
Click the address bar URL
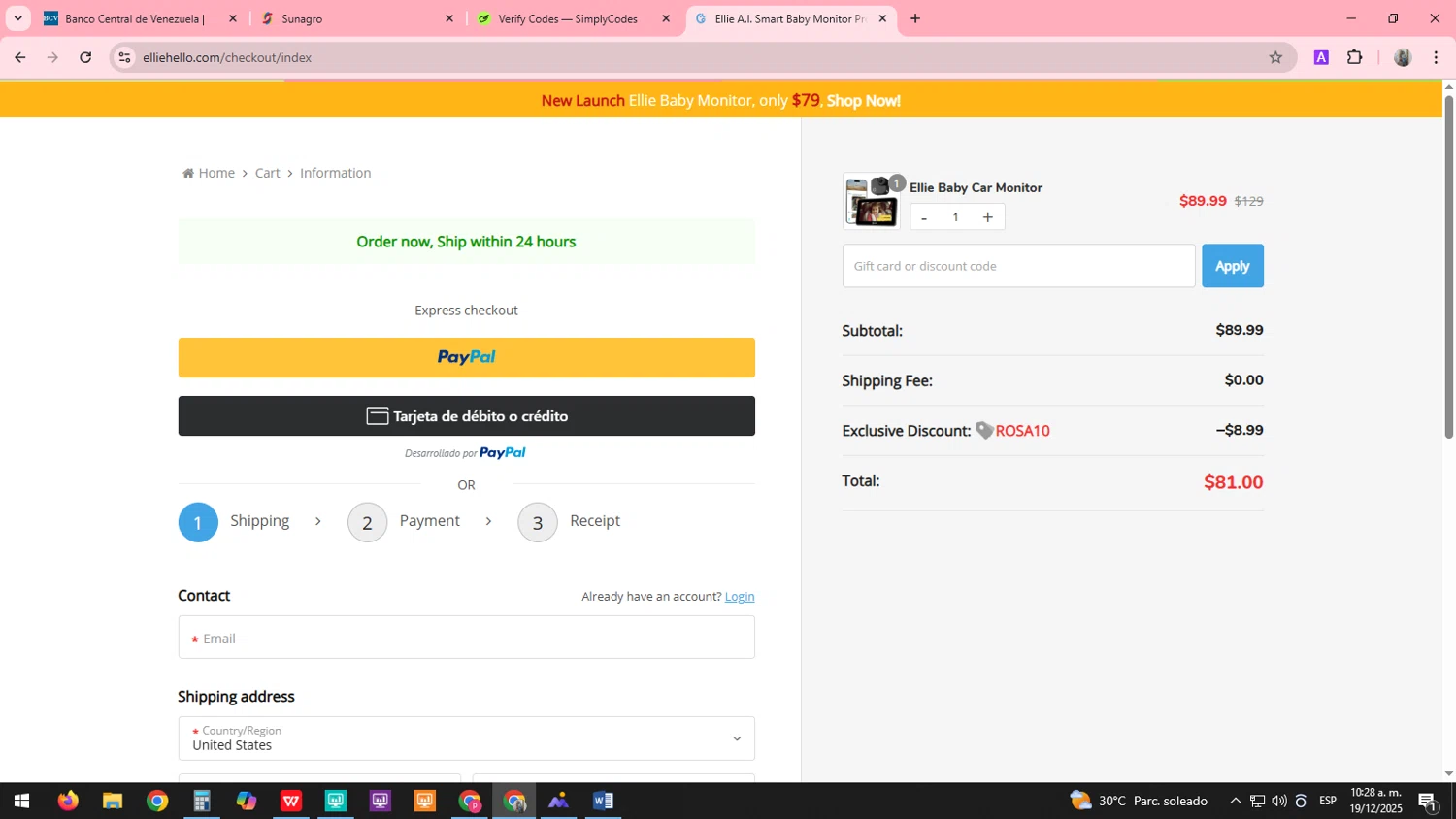227,57
